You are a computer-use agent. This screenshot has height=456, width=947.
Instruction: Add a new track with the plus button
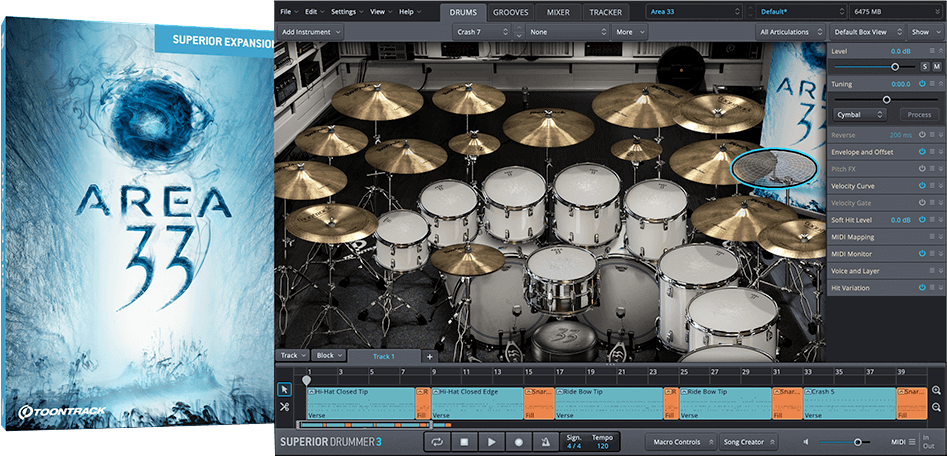(x=429, y=356)
